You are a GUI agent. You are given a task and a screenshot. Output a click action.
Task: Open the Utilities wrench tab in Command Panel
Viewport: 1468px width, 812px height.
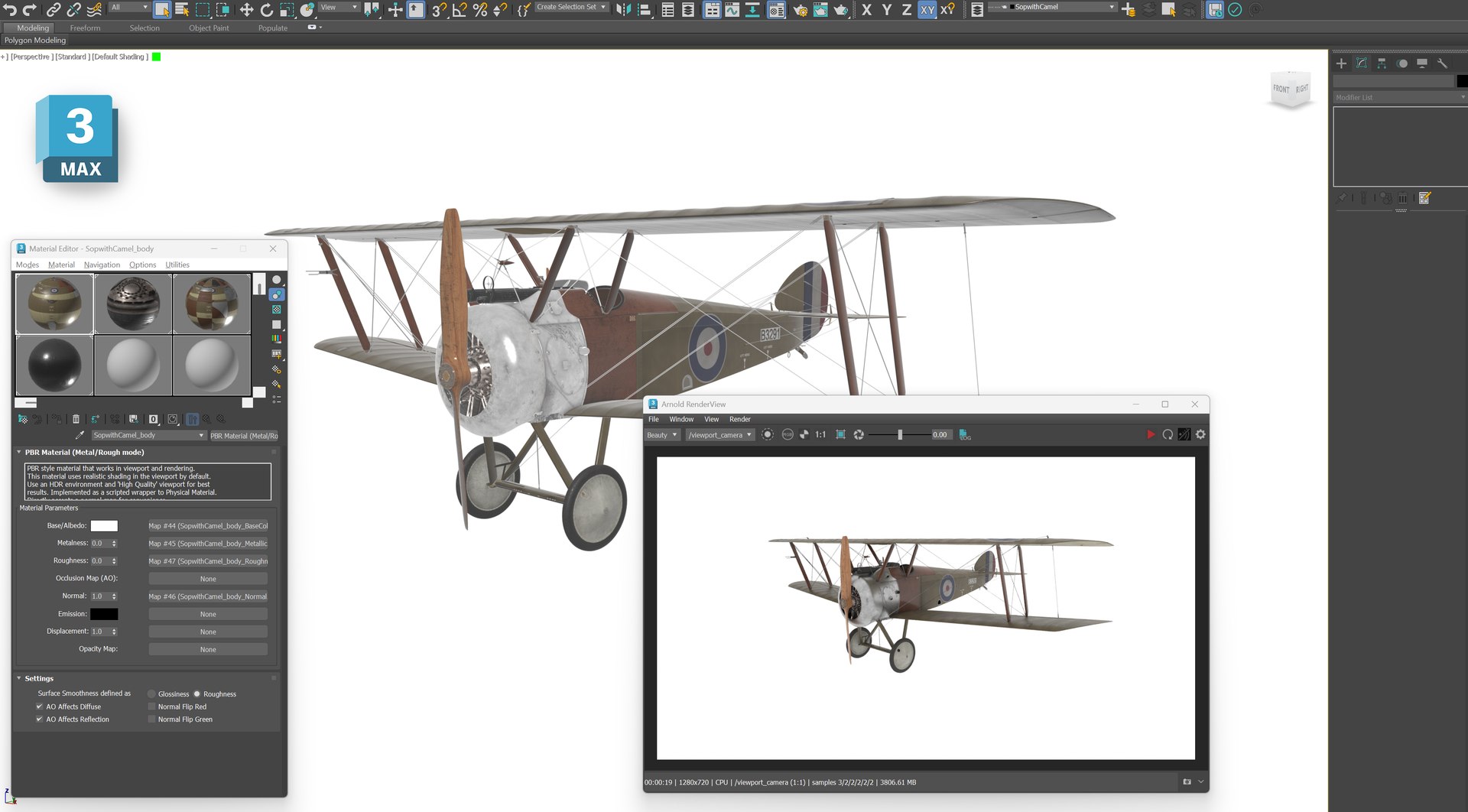click(x=1442, y=63)
